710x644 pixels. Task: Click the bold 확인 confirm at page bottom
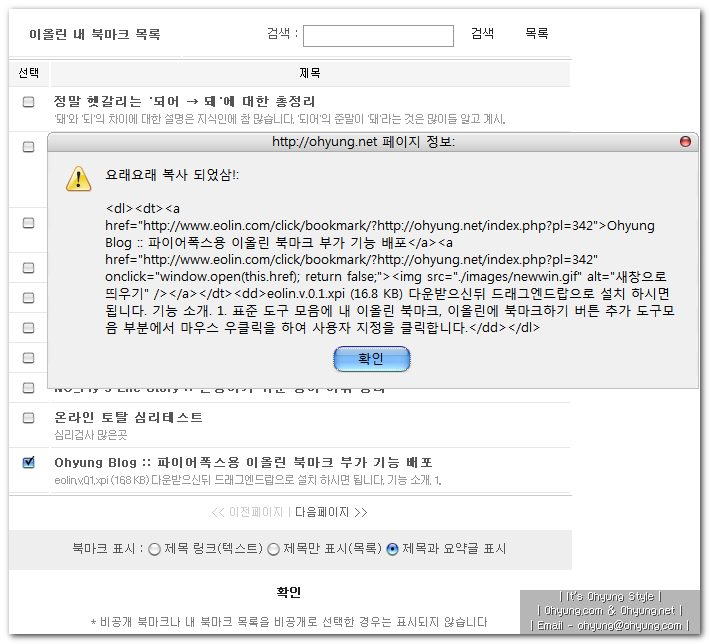pyautogui.click(x=289, y=593)
